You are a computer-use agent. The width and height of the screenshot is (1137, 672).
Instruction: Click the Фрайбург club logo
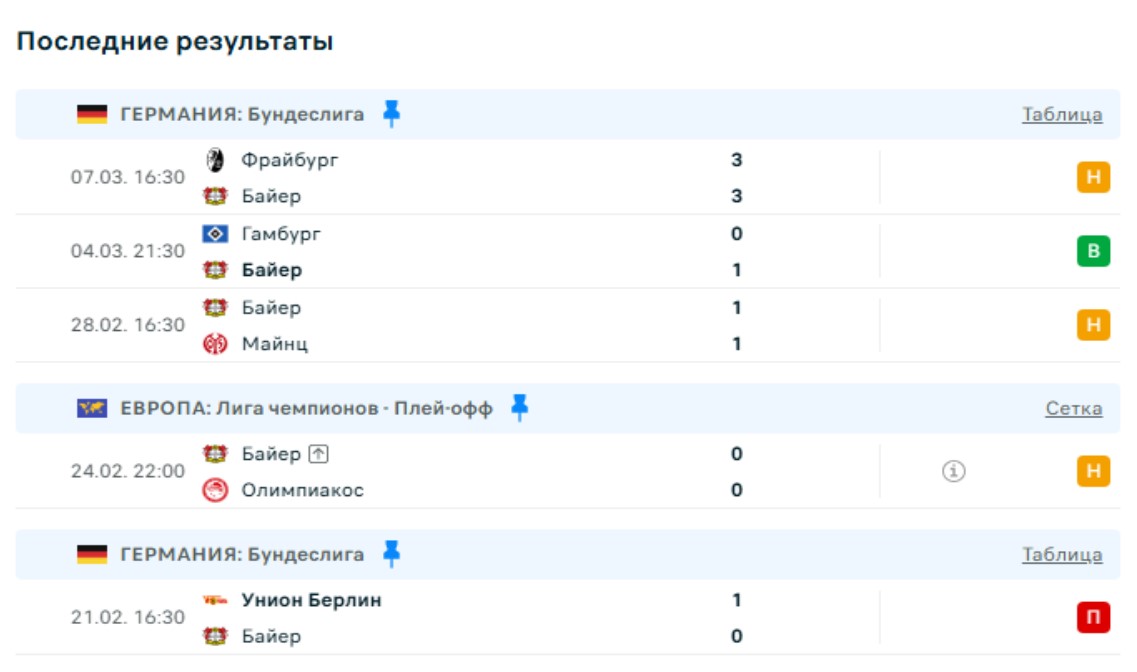[x=215, y=160]
